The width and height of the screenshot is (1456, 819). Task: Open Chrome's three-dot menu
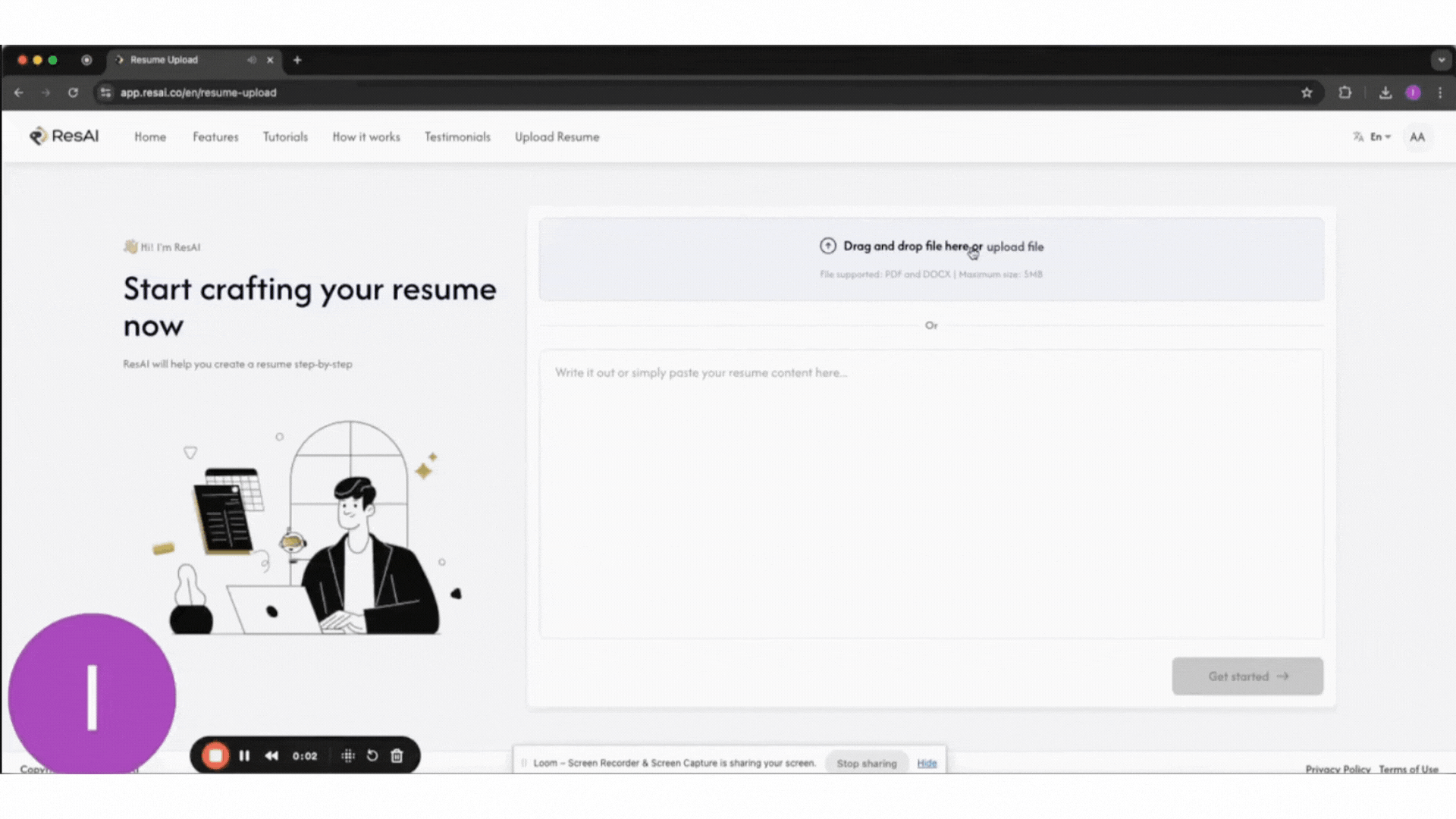[1440, 92]
